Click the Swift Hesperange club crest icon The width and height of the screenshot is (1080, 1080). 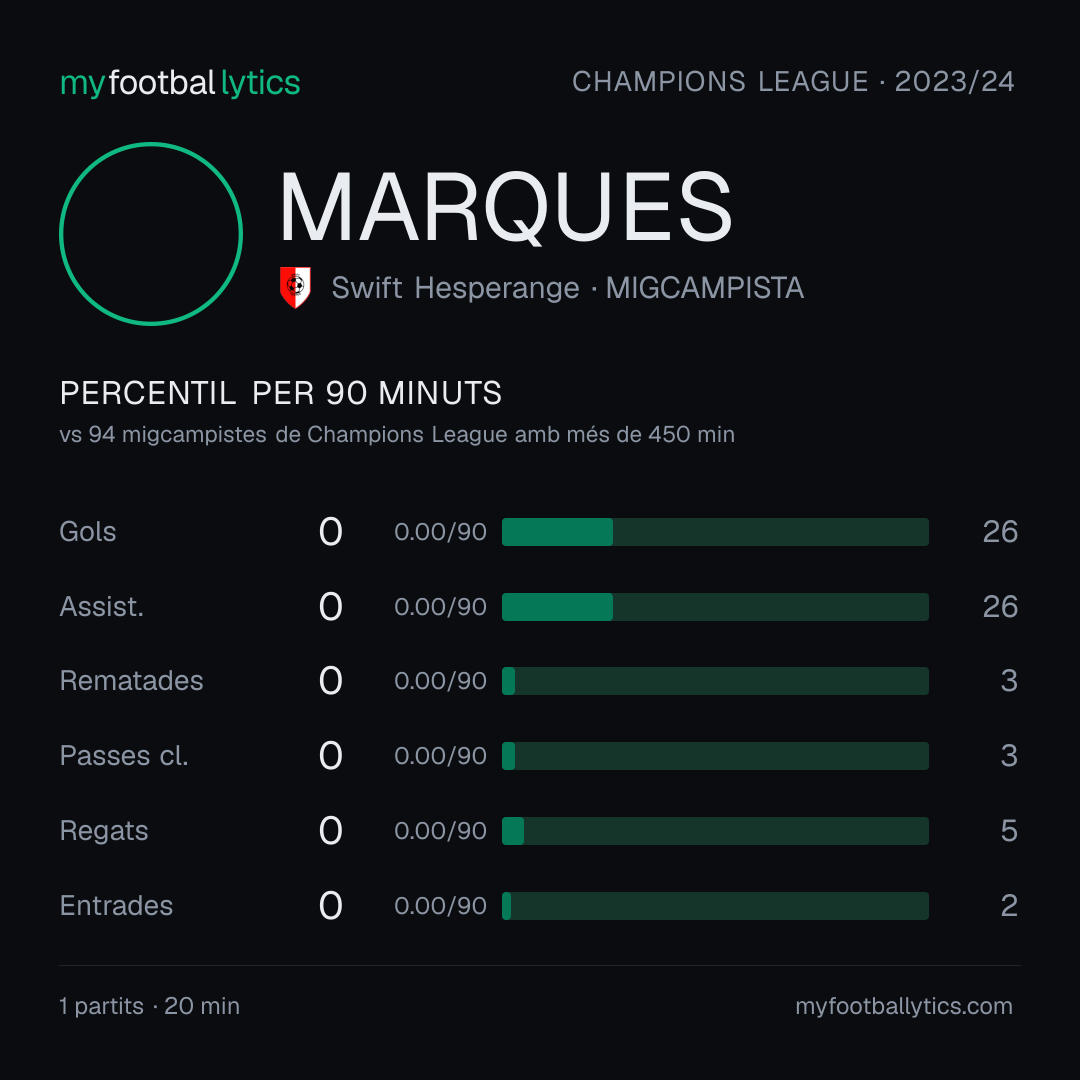pyautogui.click(x=295, y=287)
